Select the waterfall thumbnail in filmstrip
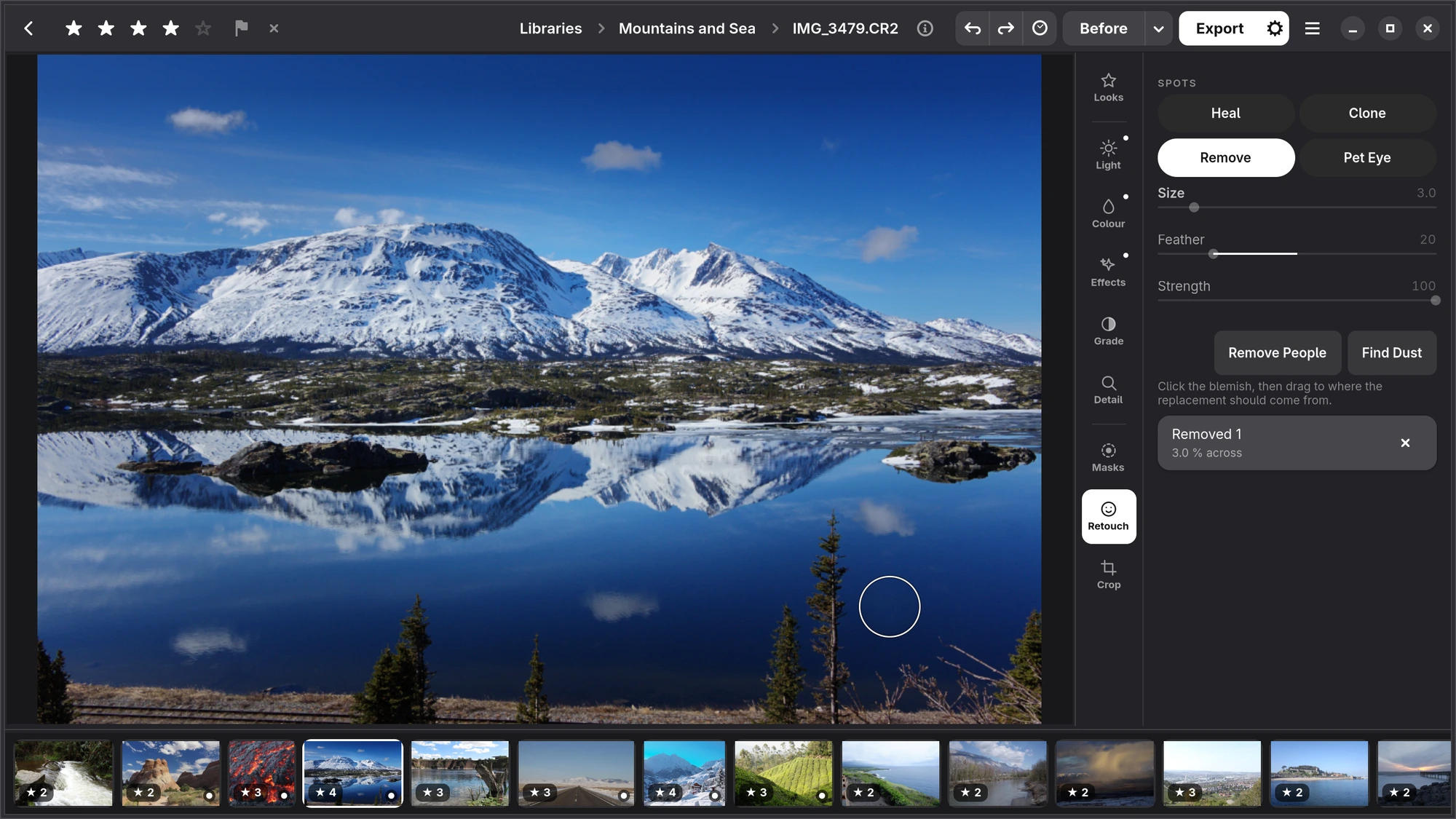This screenshot has width=1456, height=819. coord(63,773)
